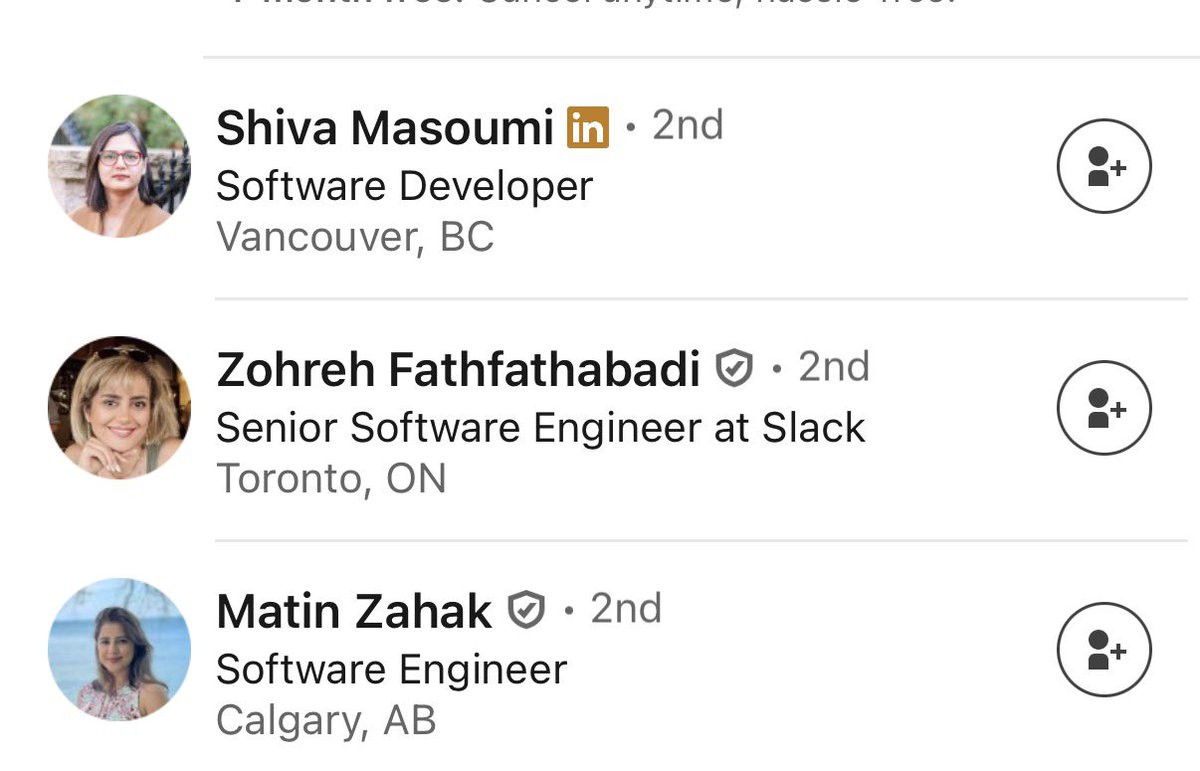This screenshot has height=771, width=1200.
Task: Click the "Vancouver, BC" location text
Action: pos(355,237)
